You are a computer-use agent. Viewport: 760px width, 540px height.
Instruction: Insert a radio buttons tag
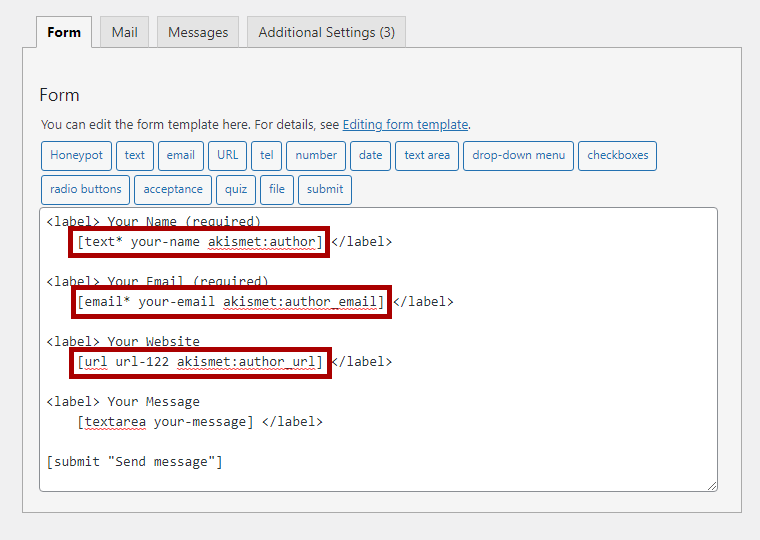click(85, 190)
